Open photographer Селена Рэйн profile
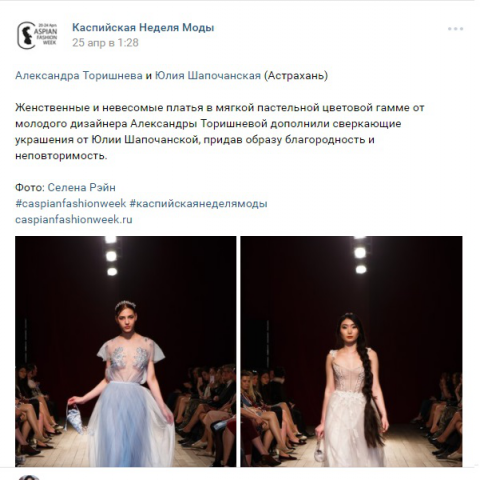 pyautogui.click(x=82, y=187)
